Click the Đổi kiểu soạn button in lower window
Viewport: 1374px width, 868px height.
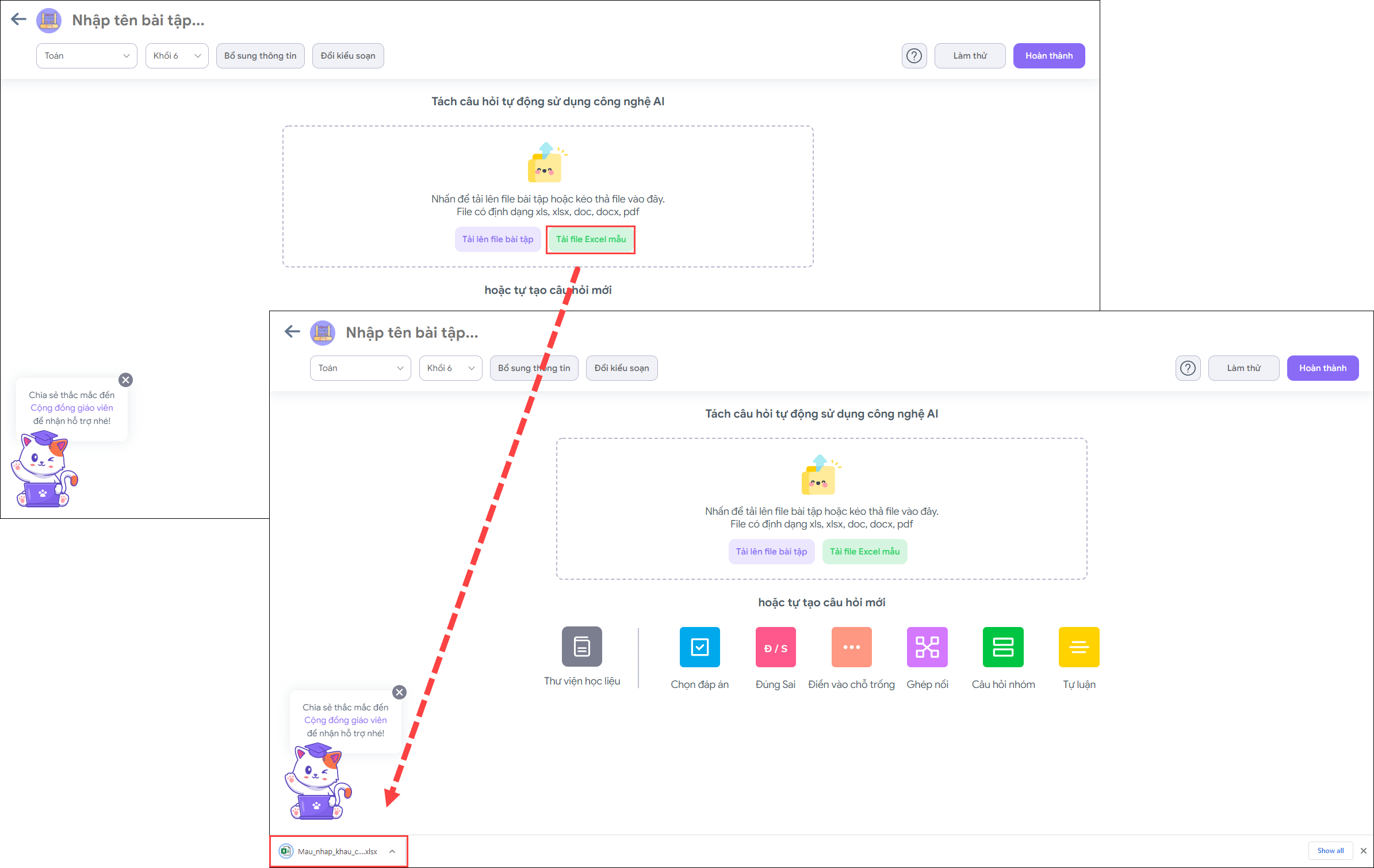(621, 368)
